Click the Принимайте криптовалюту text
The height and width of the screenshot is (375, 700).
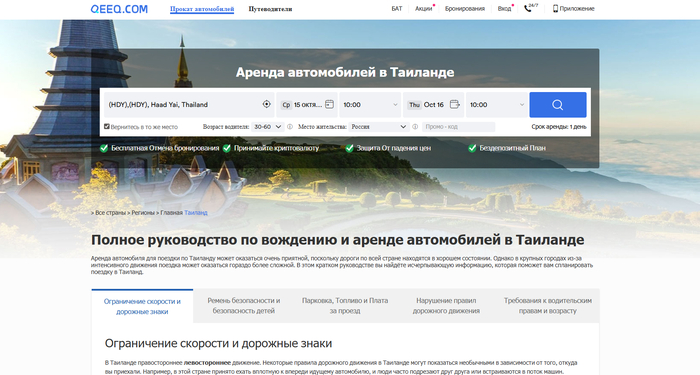click(277, 148)
